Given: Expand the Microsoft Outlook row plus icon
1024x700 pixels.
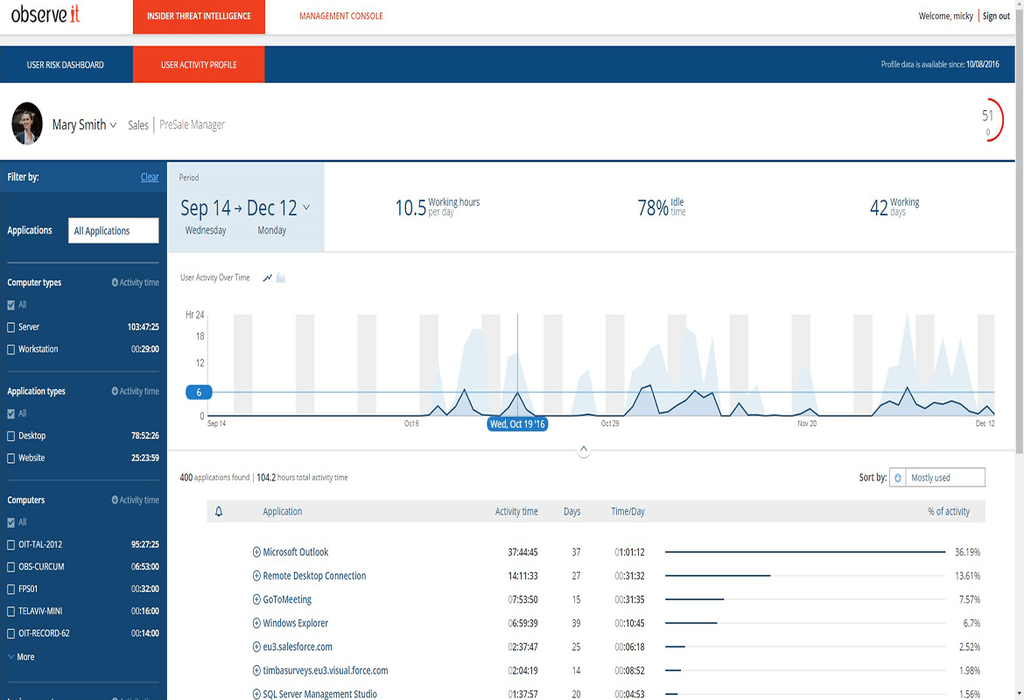Looking at the screenshot, I should pos(256,552).
